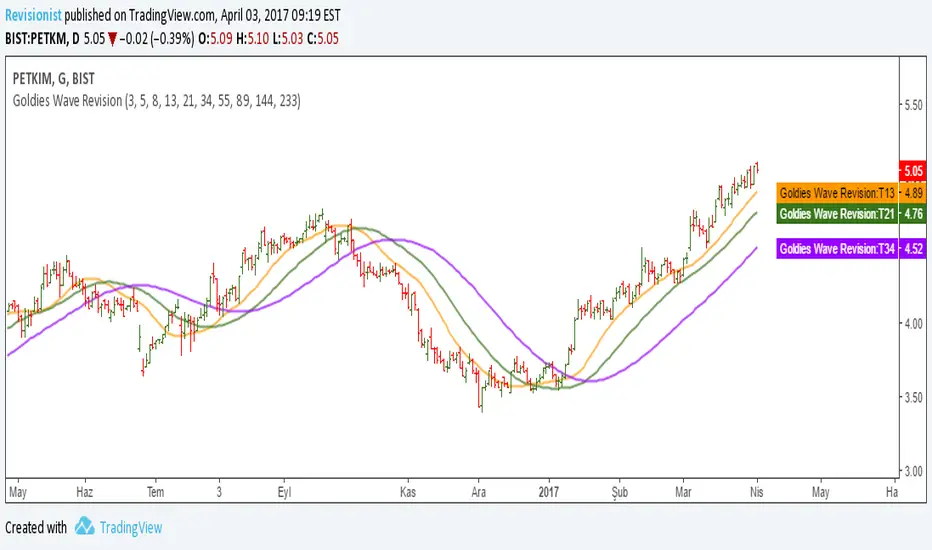Select the purple Goldies Wave Revision:T34 label
The width and height of the screenshot is (932, 550).
(835, 249)
